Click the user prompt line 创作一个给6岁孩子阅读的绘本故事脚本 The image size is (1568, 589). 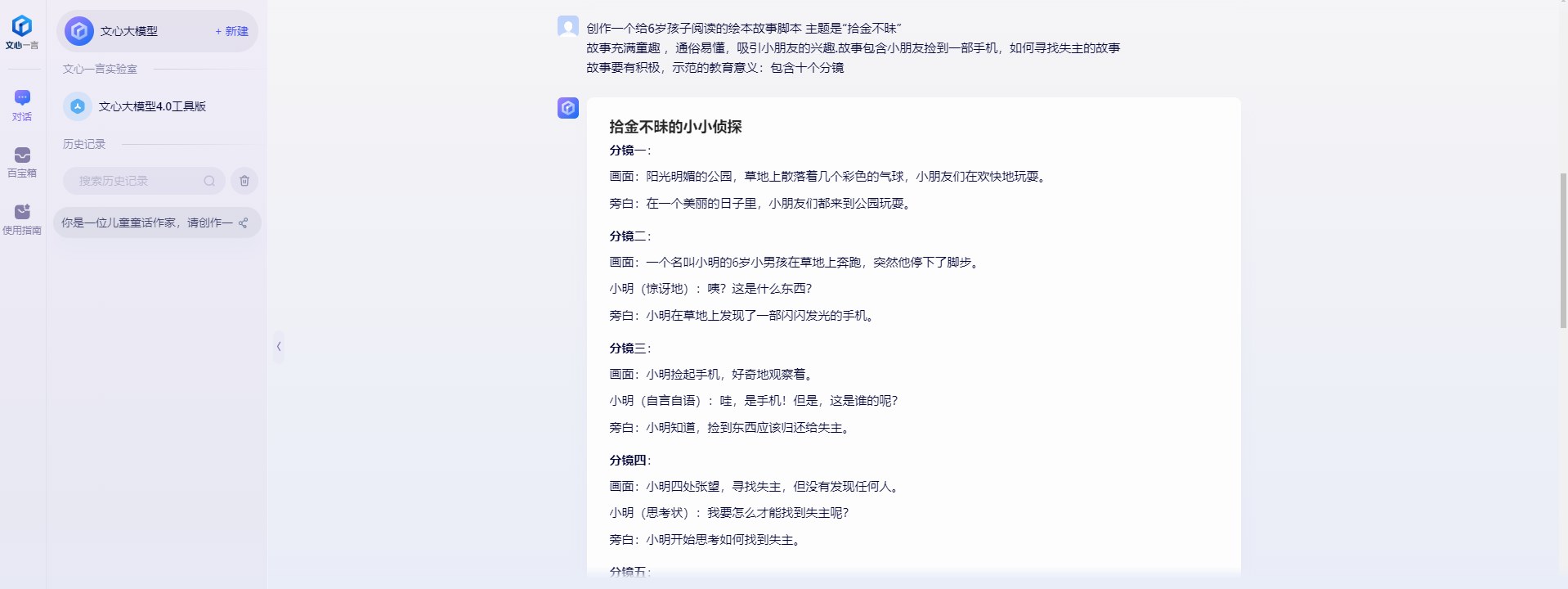(x=744, y=29)
